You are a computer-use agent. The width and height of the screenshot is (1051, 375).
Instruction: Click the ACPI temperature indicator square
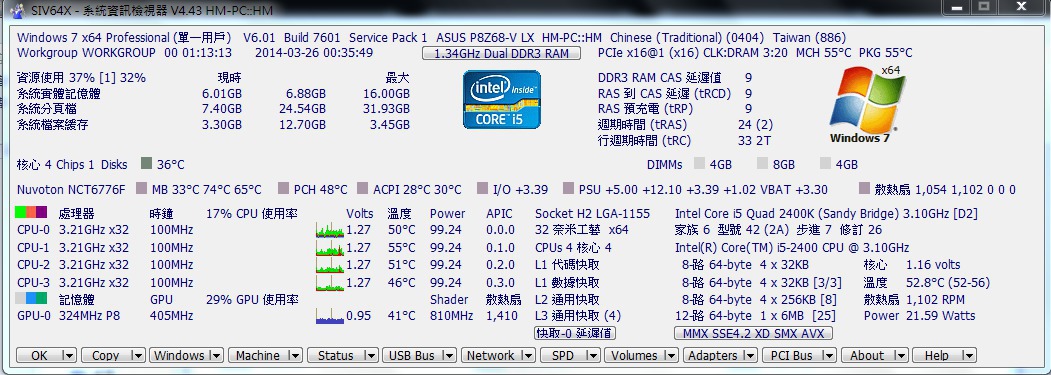[363, 189]
